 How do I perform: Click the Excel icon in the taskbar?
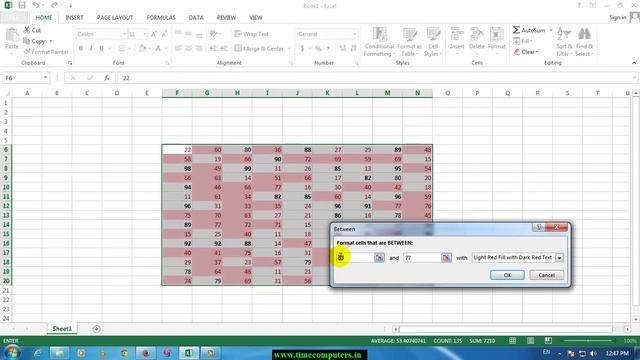point(188,353)
